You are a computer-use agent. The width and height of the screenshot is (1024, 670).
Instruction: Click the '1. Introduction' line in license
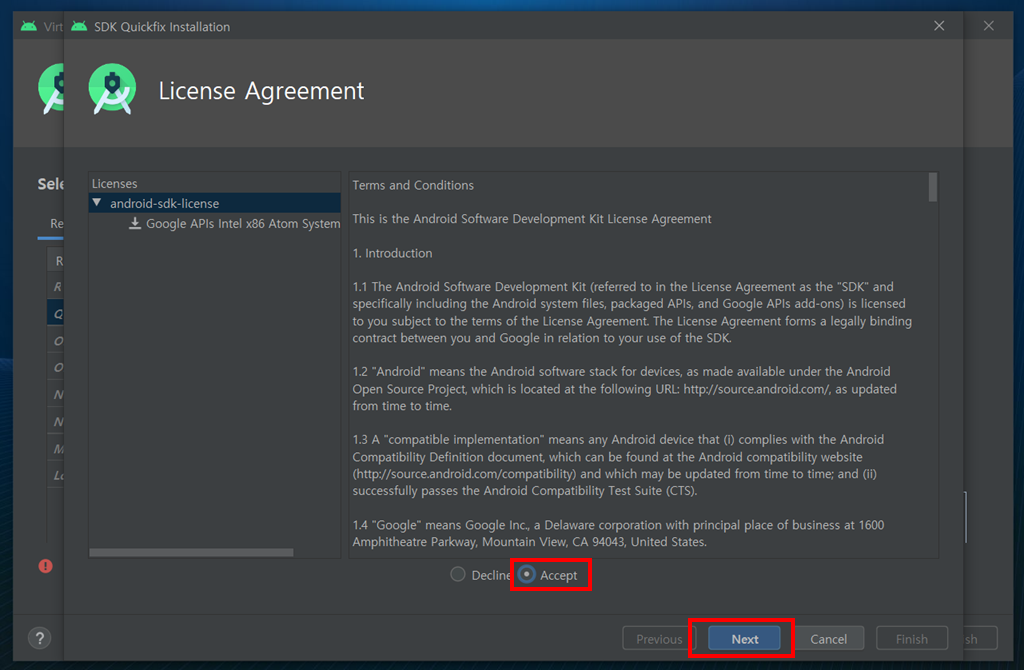(392, 253)
